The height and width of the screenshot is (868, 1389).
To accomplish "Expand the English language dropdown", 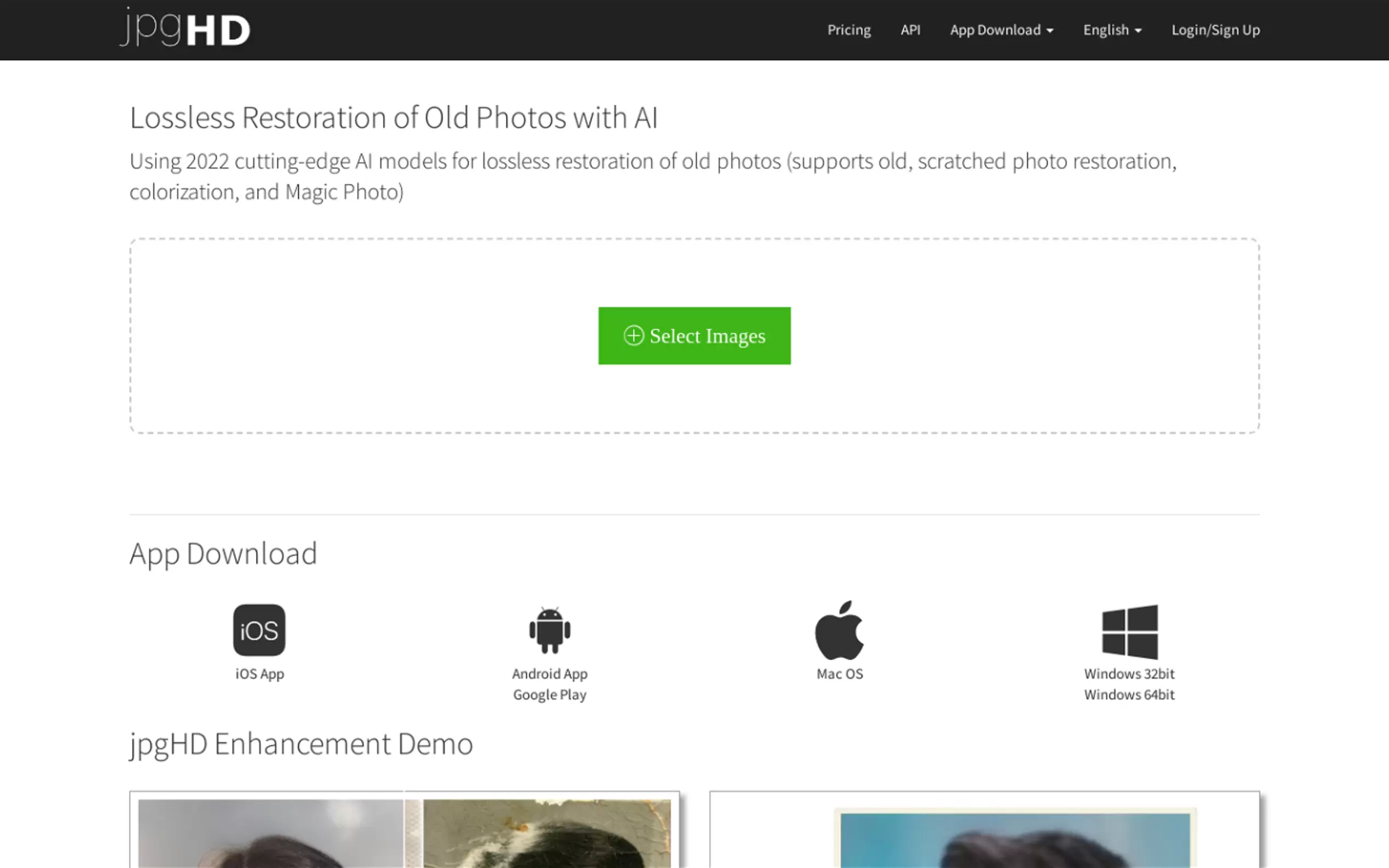I will click(1112, 30).
